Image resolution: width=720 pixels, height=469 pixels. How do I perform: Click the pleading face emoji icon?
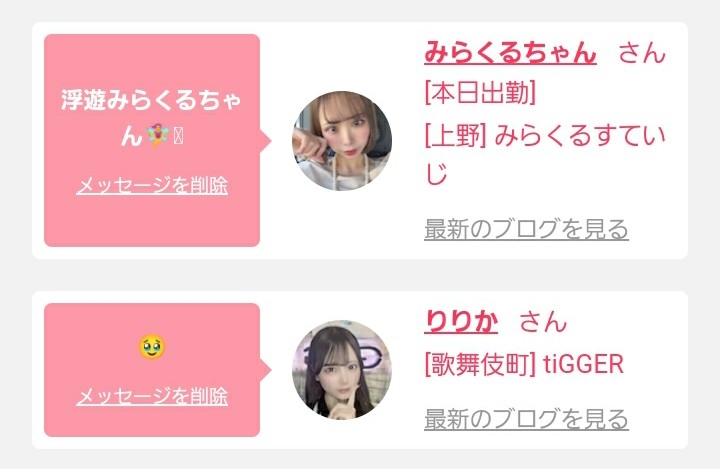coord(152,347)
